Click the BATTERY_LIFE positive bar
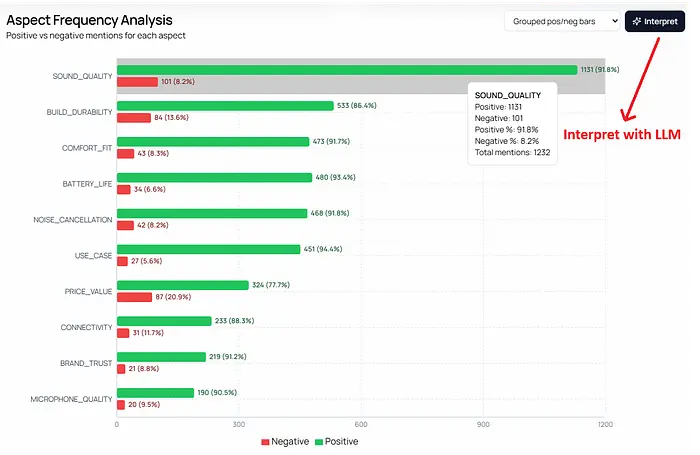Screen dimensions: 700x455 tap(214, 178)
